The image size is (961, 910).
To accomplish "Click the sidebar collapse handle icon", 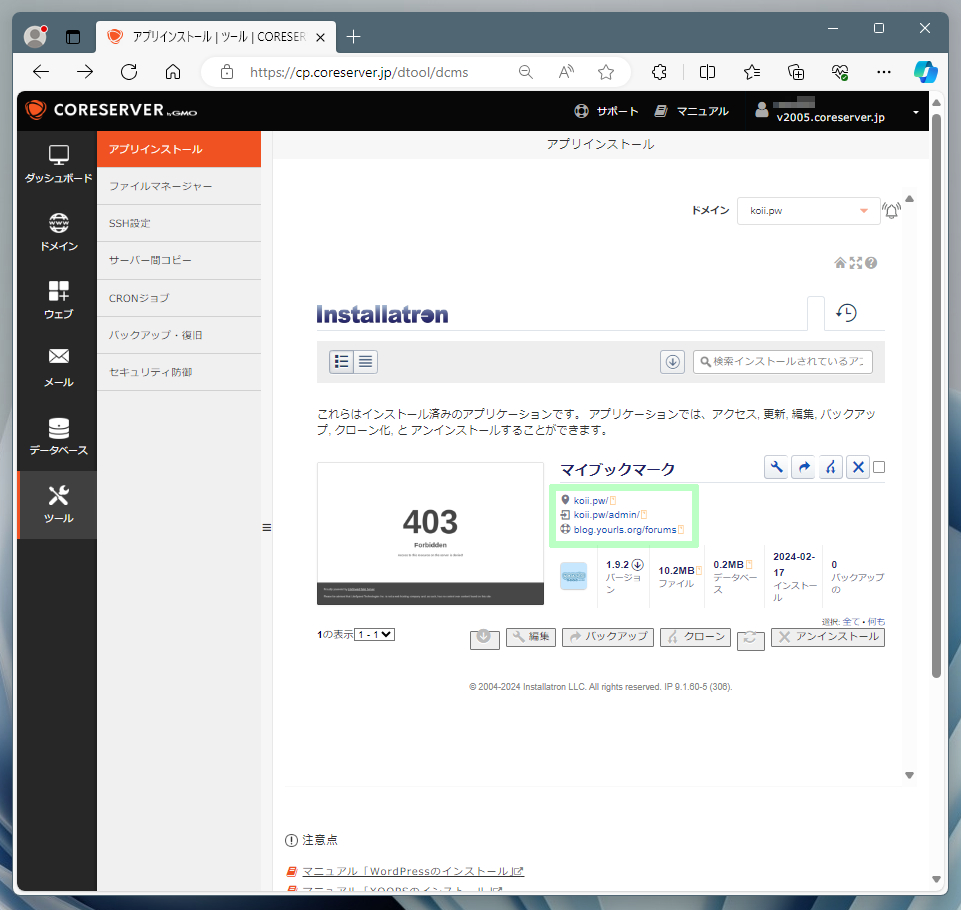I will [x=267, y=528].
